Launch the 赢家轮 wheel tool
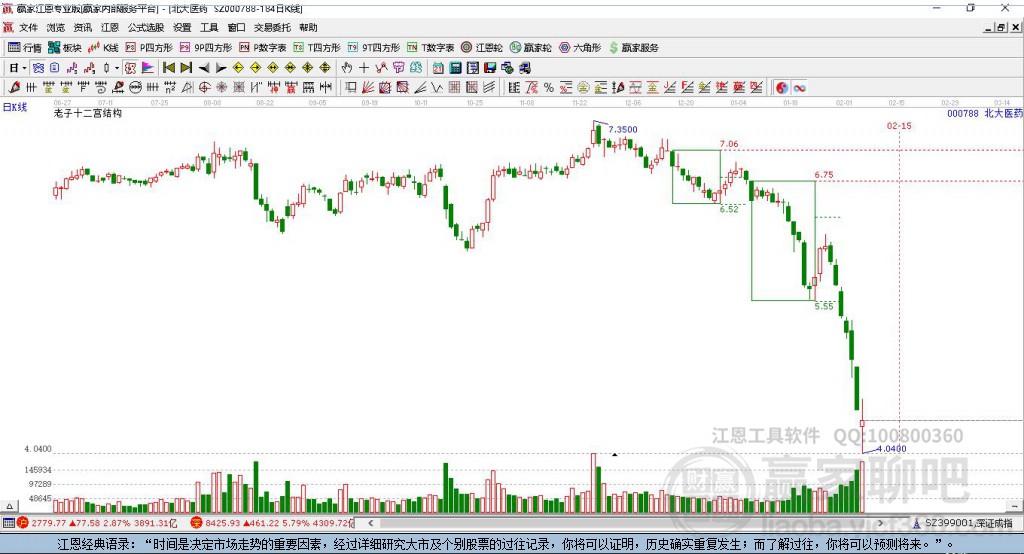Screen dimensions: 1024x554 coord(531,48)
